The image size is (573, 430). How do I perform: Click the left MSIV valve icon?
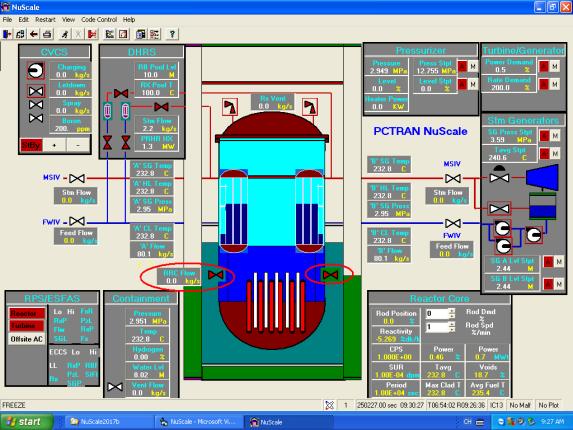[77, 178]
